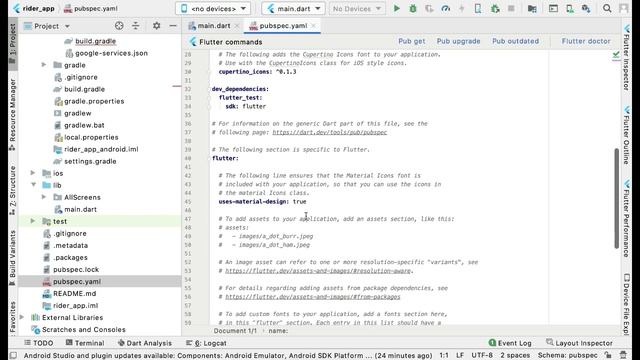
Task: Open Project panel settings gear
Action: tap(156, 26)
